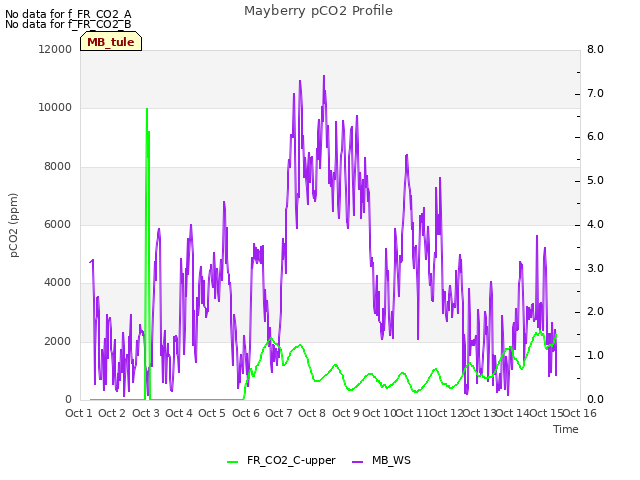The height and width of the screenshot is (480, 640).
Task: Click FR_CO2_C-upper legend entry
Action: tap(281, 460)
